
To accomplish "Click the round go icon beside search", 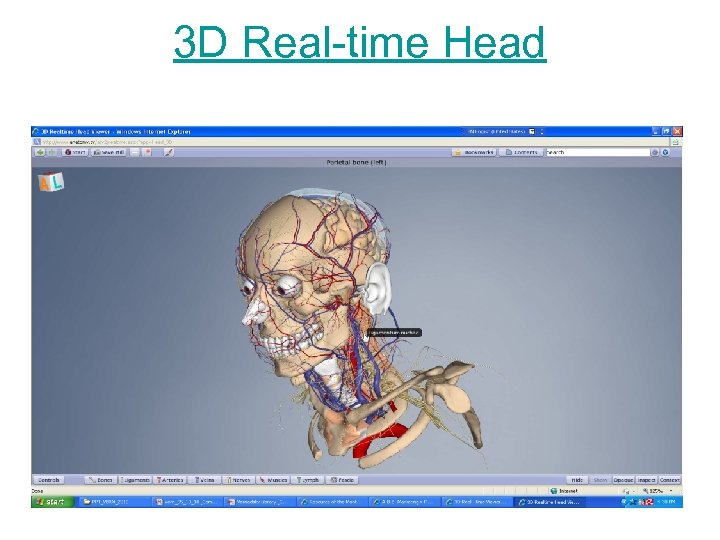I will [655, 152].
